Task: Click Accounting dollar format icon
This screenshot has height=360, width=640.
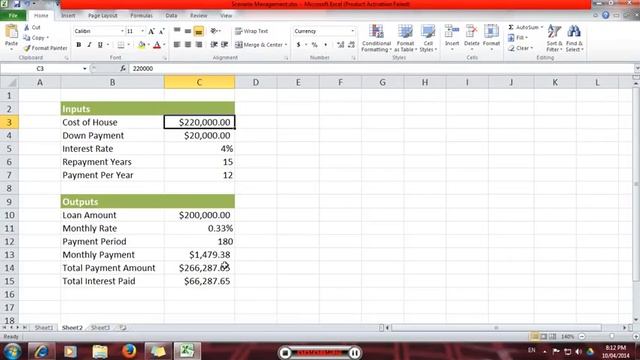Action: click(x=298, y=44)
